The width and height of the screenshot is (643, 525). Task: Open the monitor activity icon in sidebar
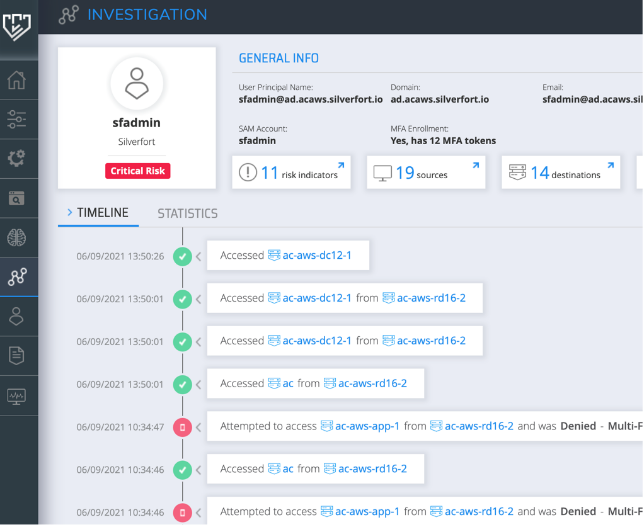pyautogui.click(x=17, y=395)
